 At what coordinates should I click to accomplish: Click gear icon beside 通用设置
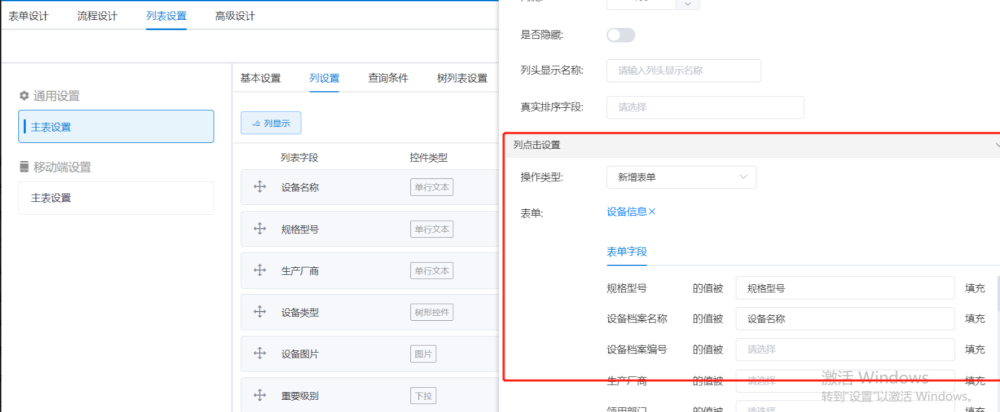coord(24,96)
